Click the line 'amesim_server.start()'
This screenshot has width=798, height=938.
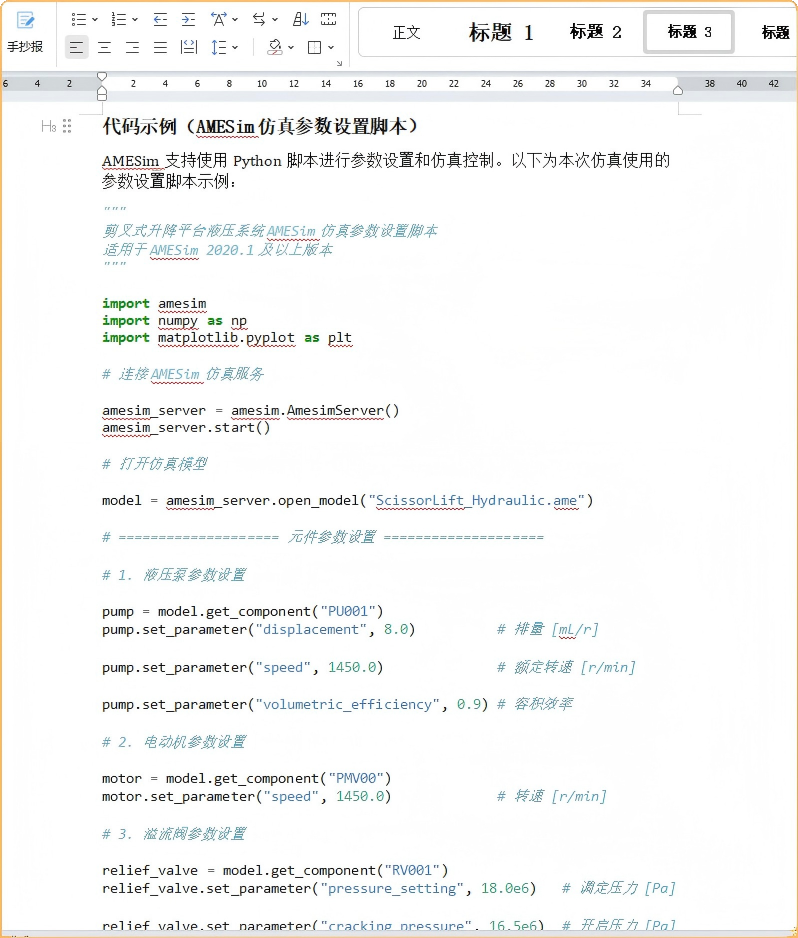coord(186,428)
